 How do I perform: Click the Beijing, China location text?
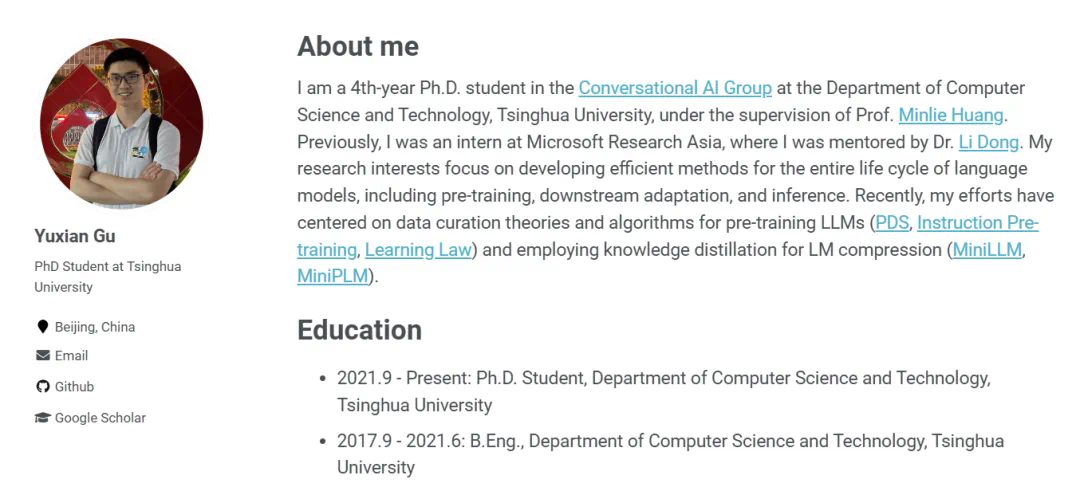tap(95, 326)
